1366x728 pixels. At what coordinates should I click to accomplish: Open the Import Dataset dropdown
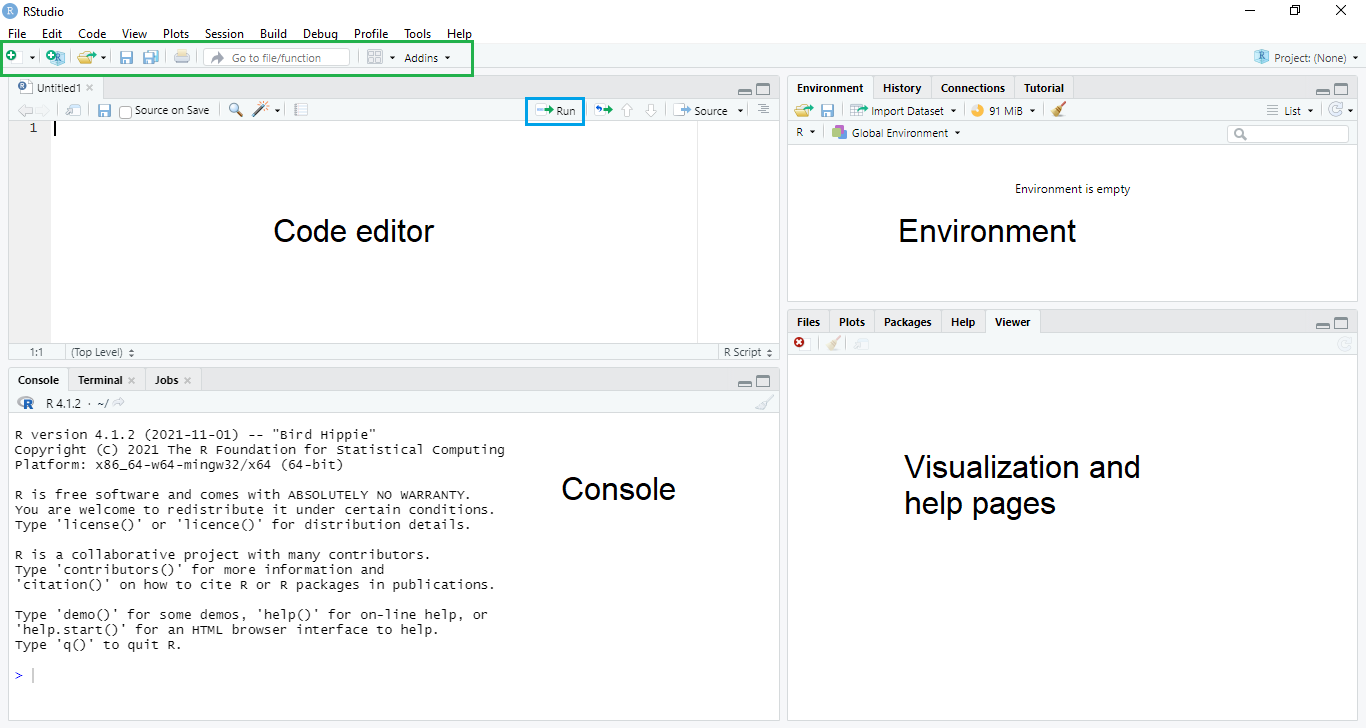click(x=903, y=111)
